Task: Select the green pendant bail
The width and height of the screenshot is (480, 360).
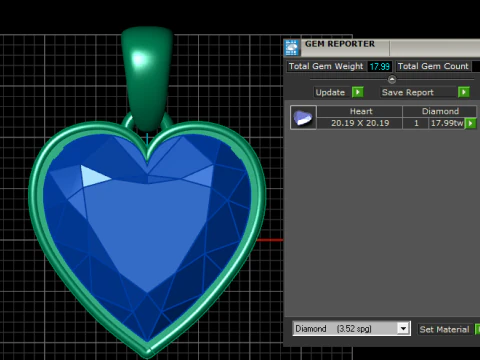Action: (x=147, y=78)
